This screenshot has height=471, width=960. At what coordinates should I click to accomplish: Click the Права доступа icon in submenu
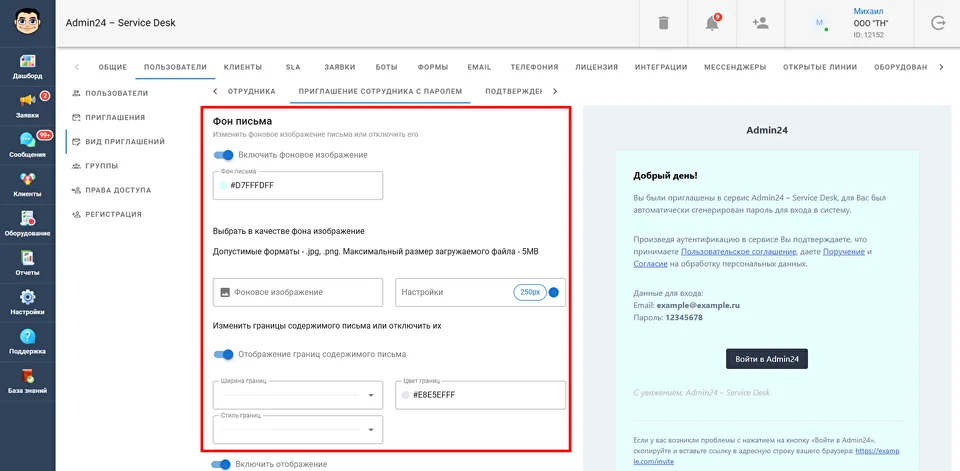76,190
